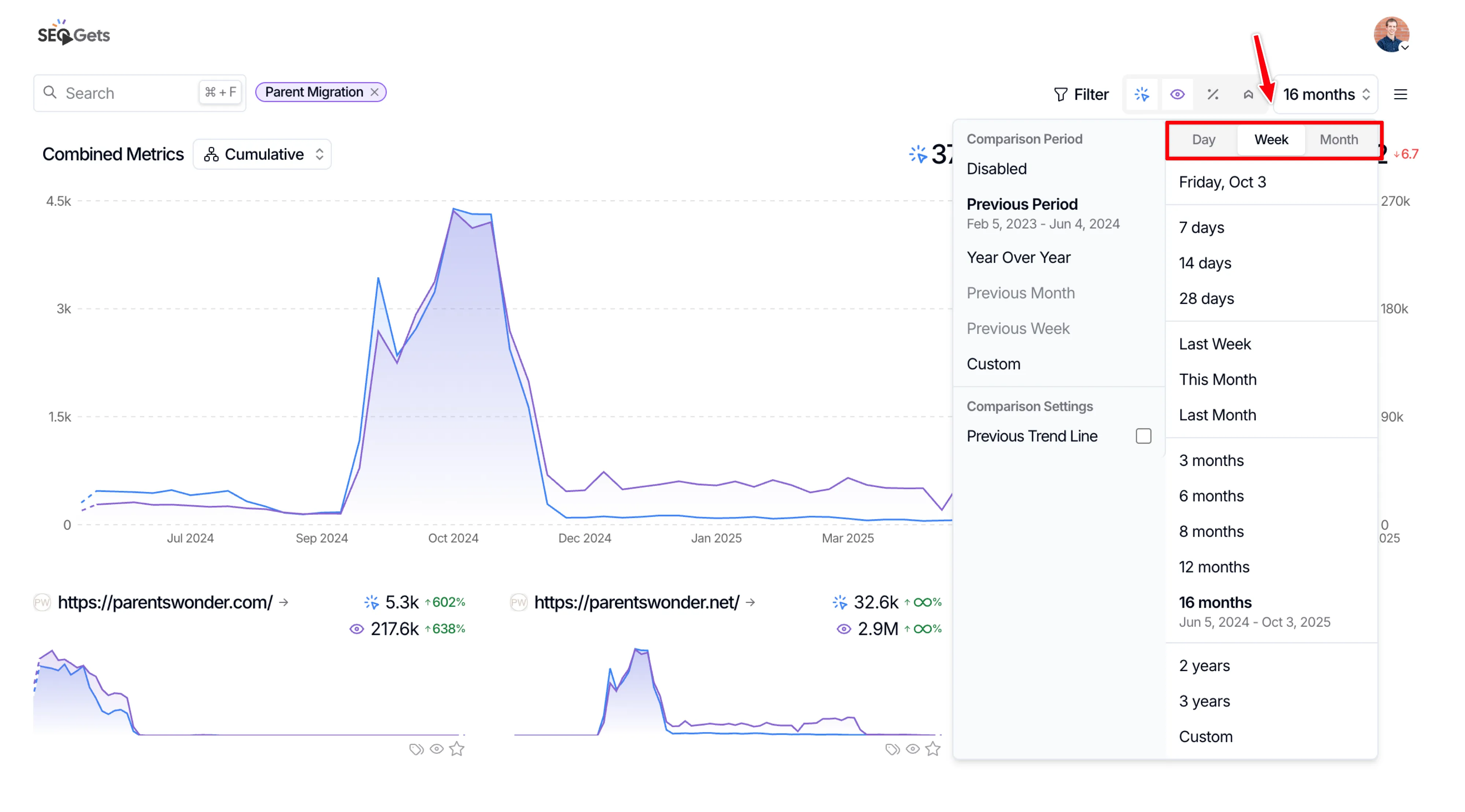Switch granularity to the Day tab
This screenshot has width=1465, height=812.
(x=1203, y=140)
